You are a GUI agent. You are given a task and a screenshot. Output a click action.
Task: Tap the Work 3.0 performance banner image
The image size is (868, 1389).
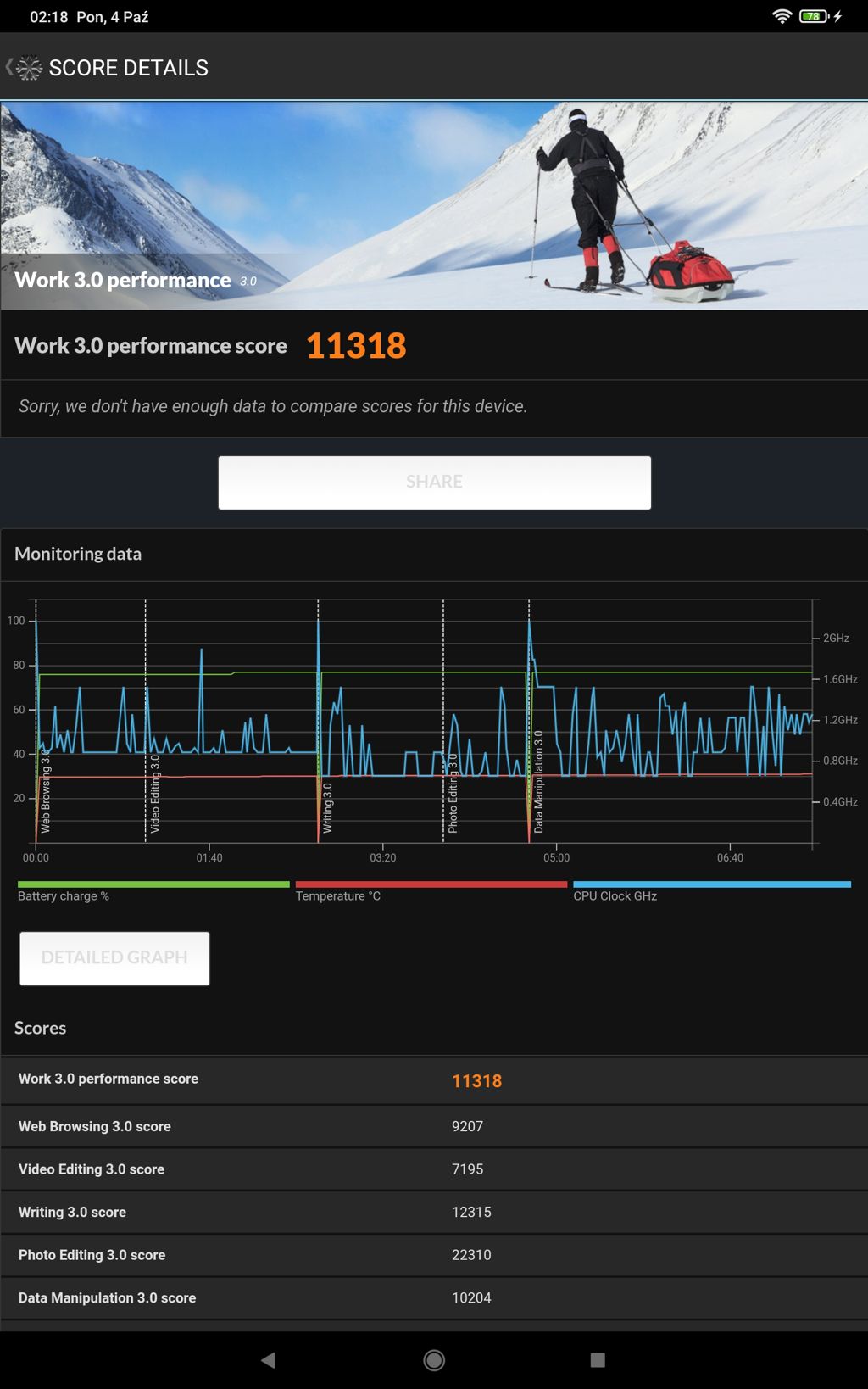[434, 205]
